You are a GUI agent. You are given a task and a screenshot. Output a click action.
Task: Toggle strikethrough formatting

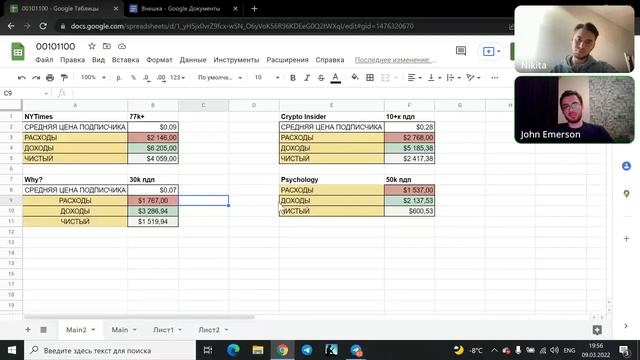[321, 78]
